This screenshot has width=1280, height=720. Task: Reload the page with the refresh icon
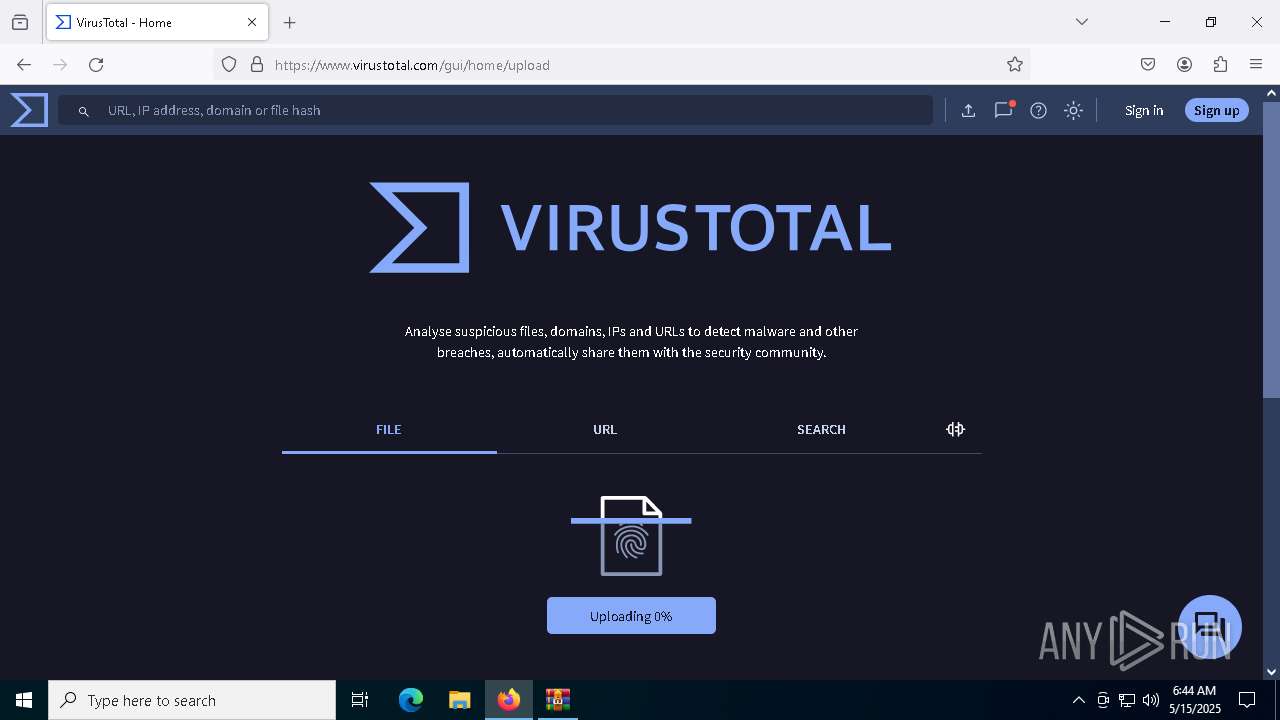[96, 65]
